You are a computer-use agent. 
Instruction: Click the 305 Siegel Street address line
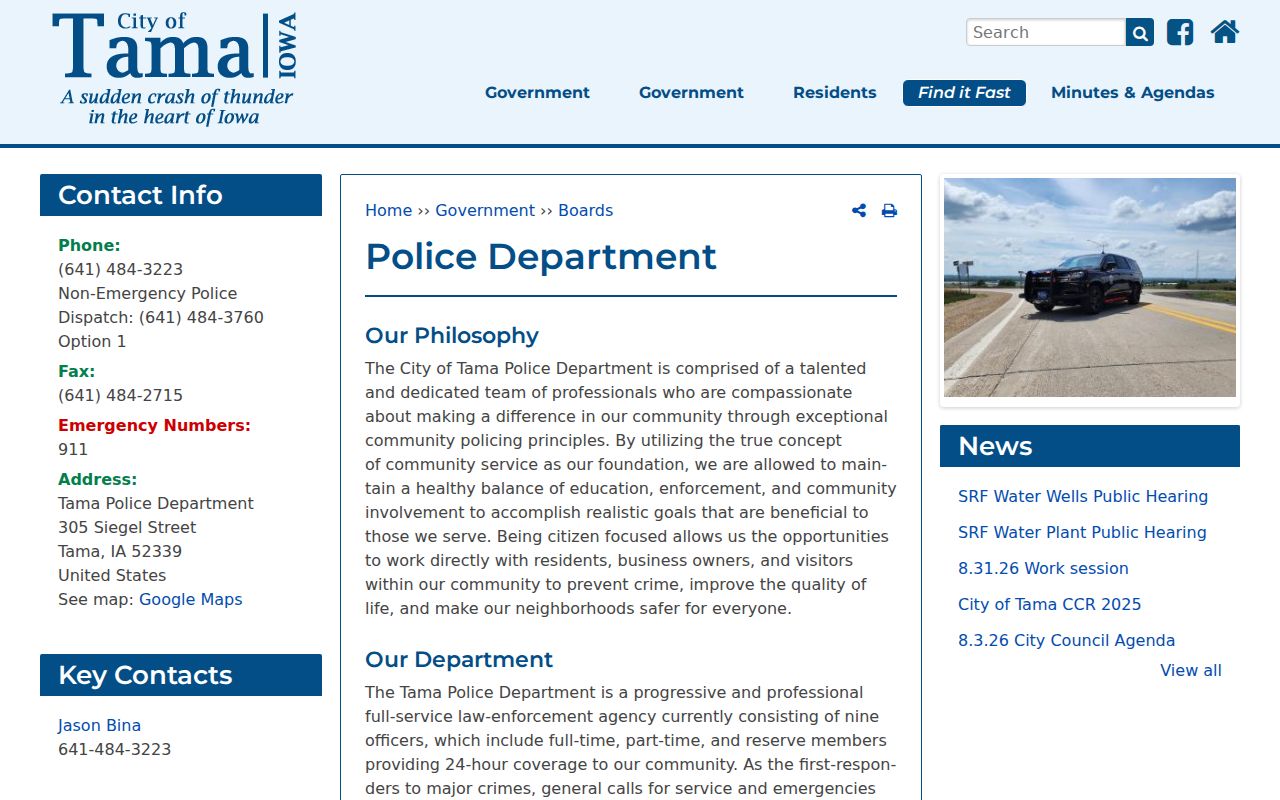[x=127, y=527]
